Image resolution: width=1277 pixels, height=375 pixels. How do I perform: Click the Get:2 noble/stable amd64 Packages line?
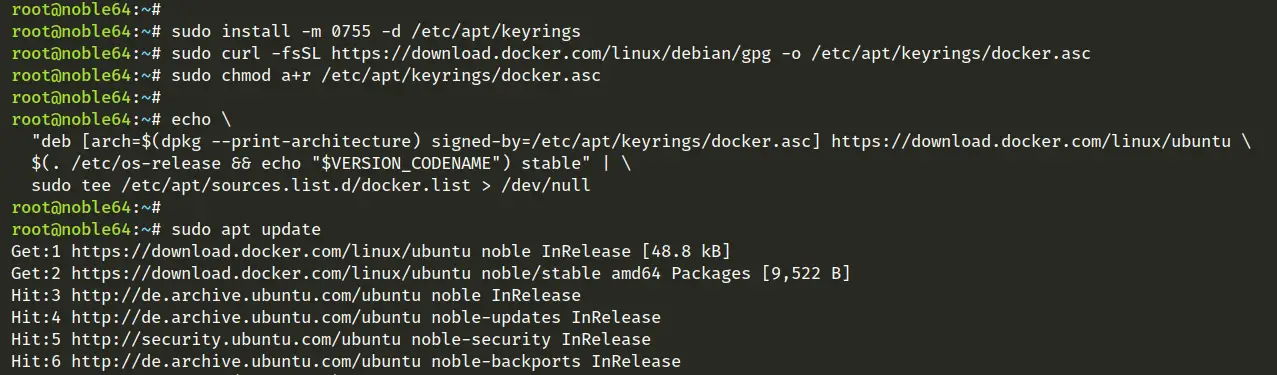(x=431, y=273)
